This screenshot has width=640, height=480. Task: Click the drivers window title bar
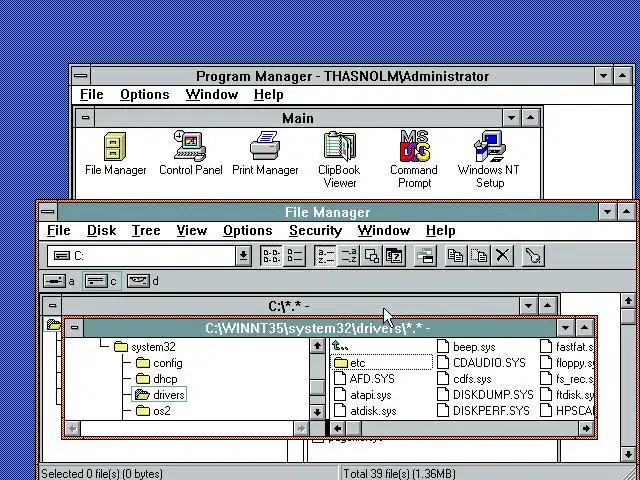pyautogui.click(x=320, y=327)
